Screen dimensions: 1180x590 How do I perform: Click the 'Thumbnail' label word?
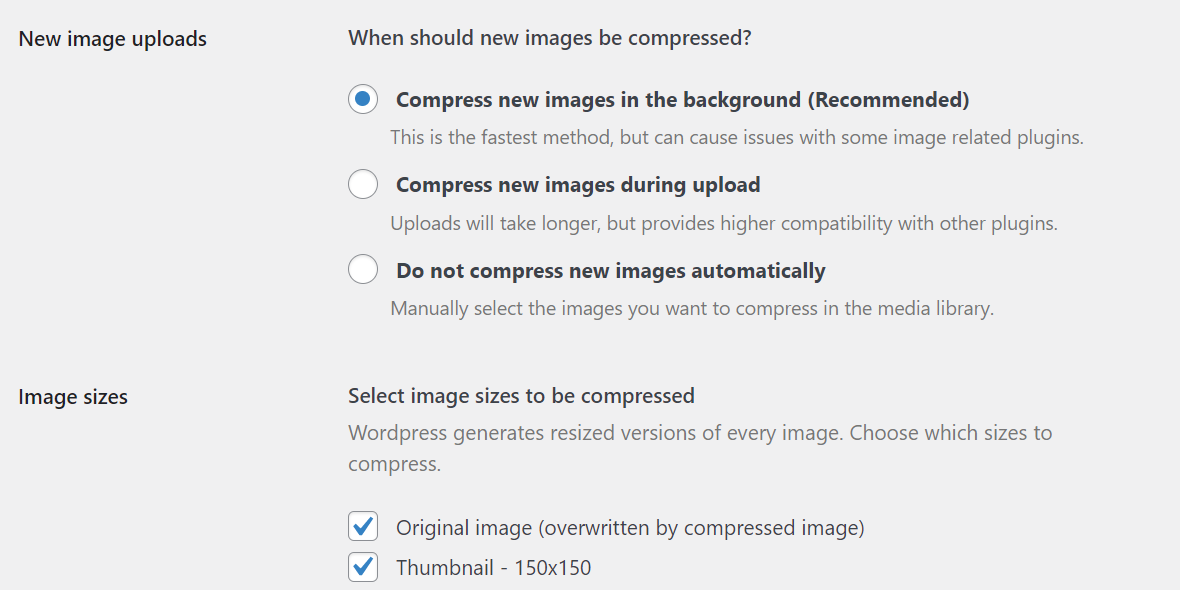(445, 568)
